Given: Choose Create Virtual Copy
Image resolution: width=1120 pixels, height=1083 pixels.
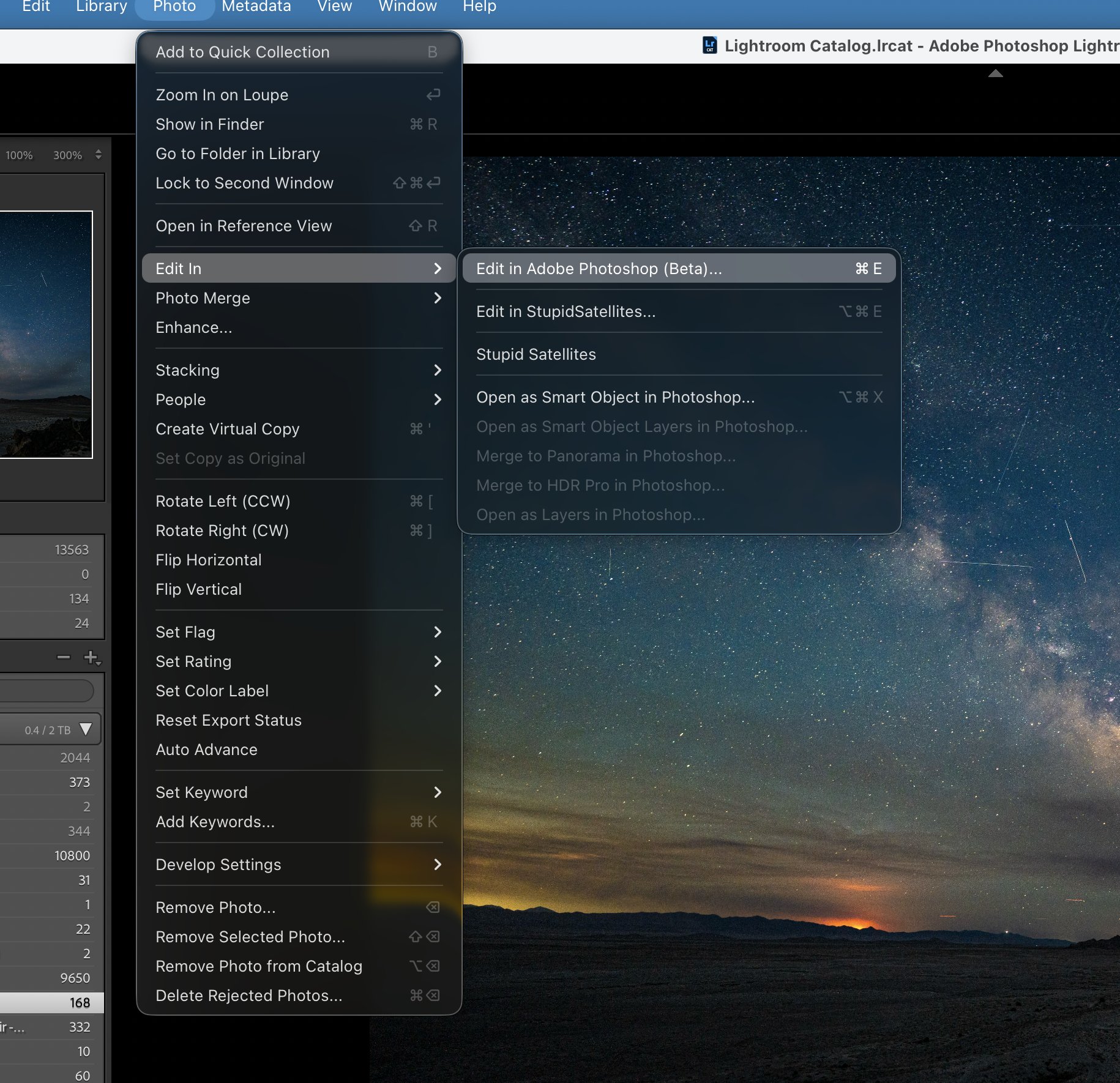Looking at the screenshot, I should click(x=299, y=429).
